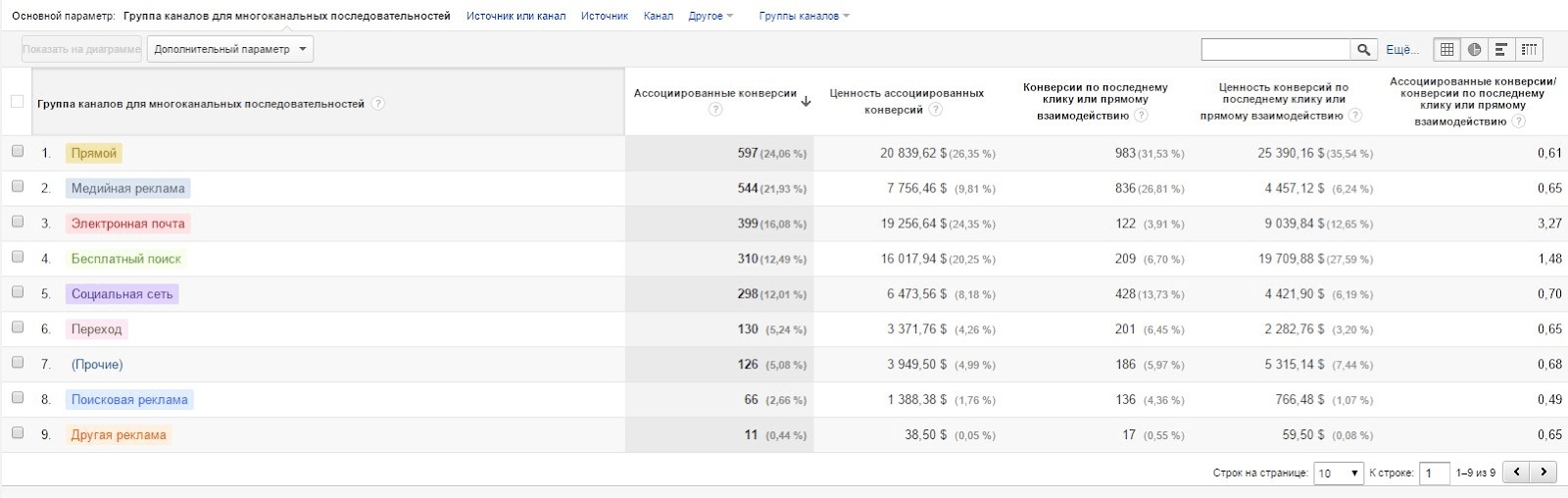Image resolution: width=1568 pixels, height=498 pixels.
Task: Open help for Ценность конверсий по последнему клику
Action: coord(1355,116)
